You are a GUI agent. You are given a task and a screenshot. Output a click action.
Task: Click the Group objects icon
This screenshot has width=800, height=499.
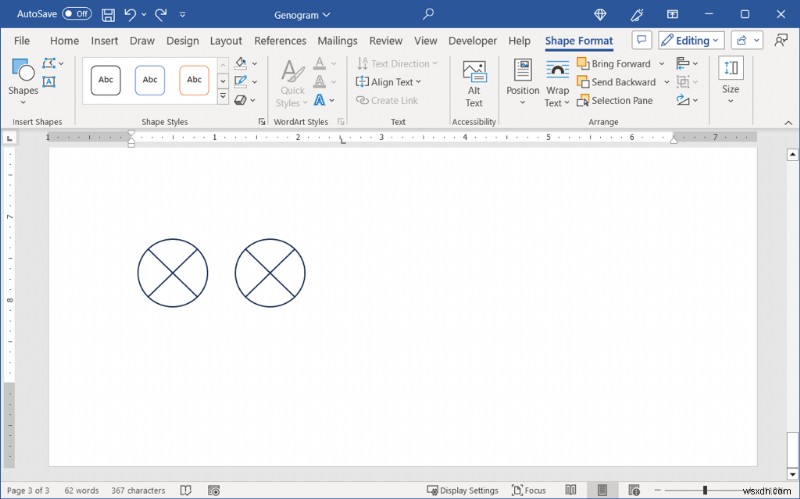[x=682, y=82]
